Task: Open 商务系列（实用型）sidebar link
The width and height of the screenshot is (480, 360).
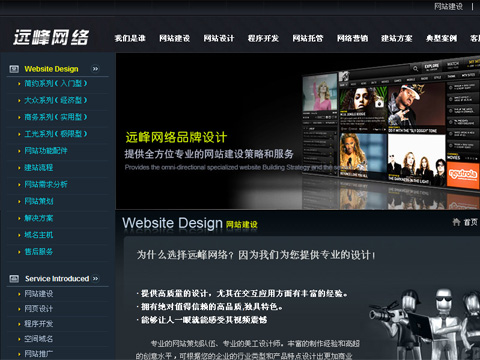Action: (x=56, y=117)
